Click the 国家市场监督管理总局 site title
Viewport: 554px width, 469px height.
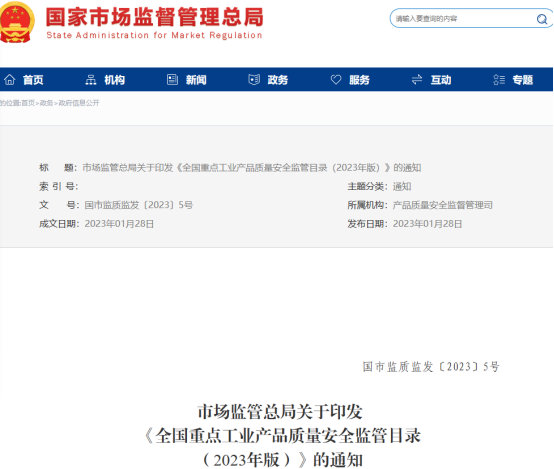click(x=154, y=17)
